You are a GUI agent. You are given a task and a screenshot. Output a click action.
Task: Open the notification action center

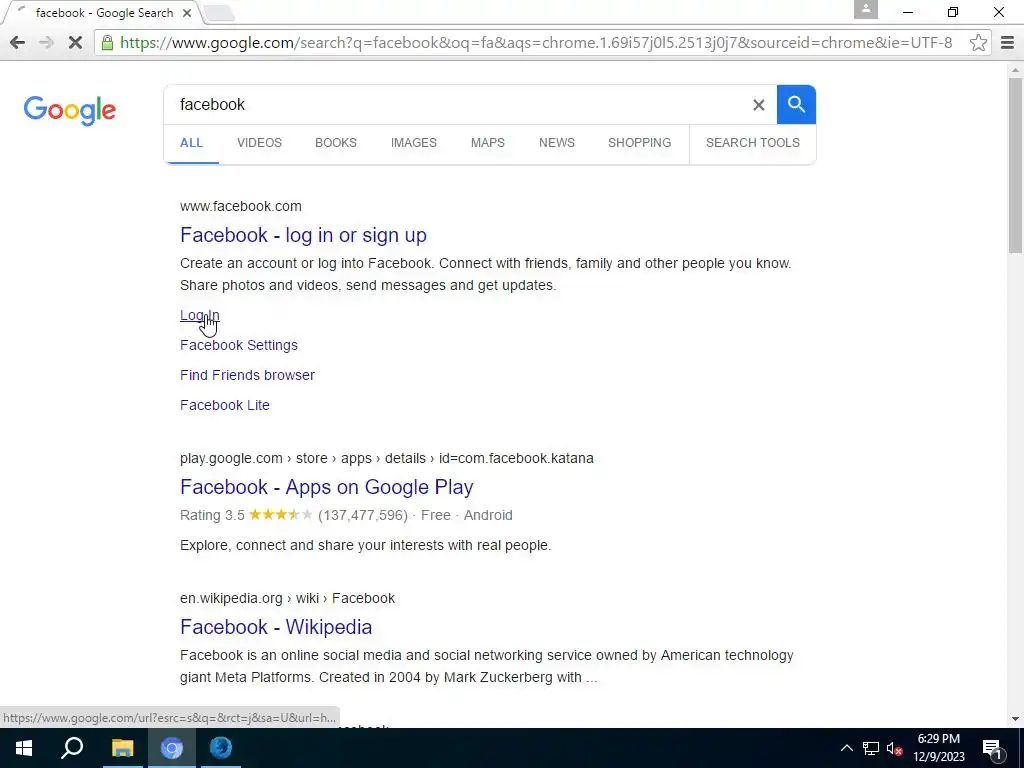point(993,748)
